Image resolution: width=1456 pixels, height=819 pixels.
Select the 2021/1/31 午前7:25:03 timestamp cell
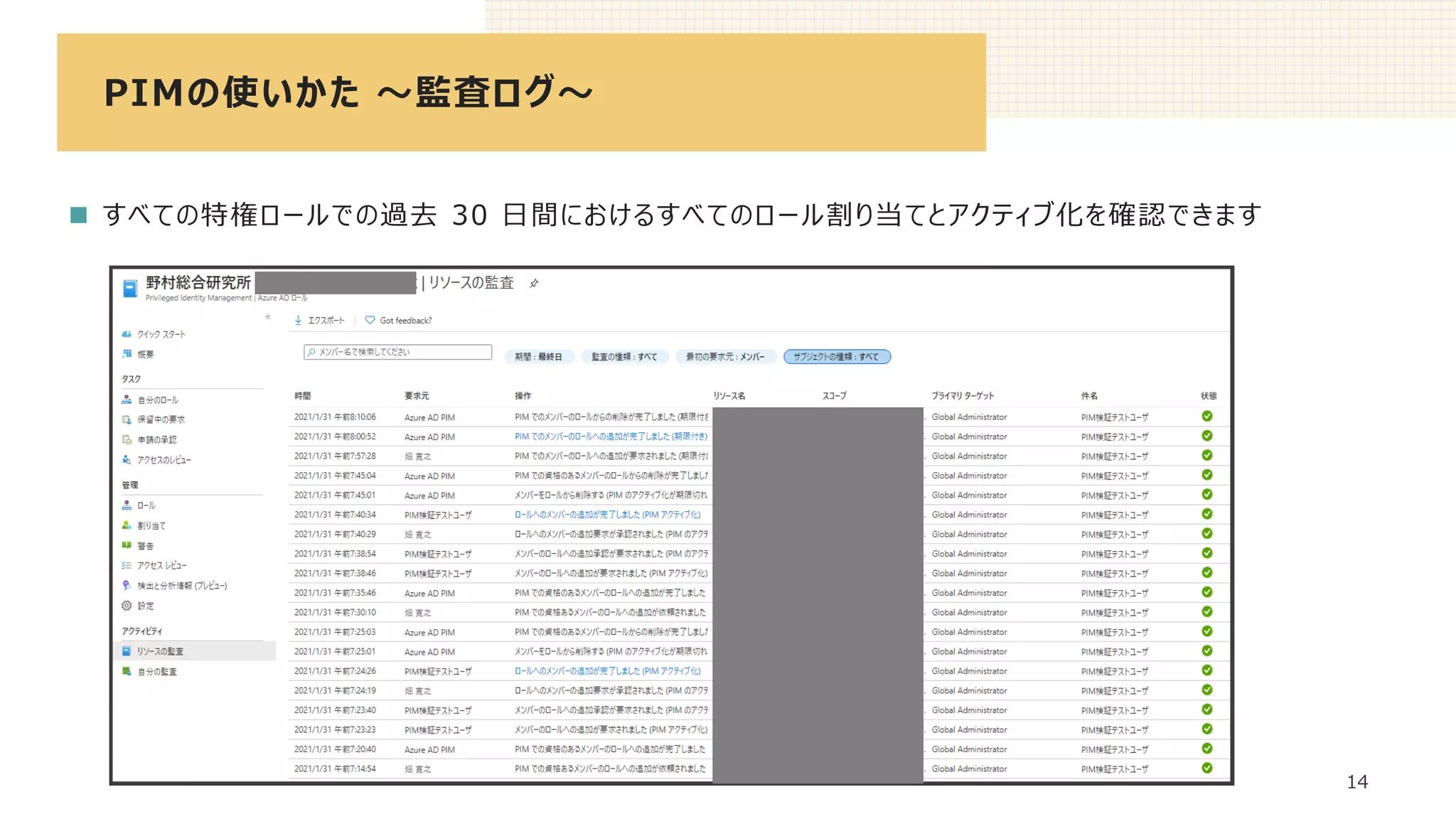coord(335,632)
